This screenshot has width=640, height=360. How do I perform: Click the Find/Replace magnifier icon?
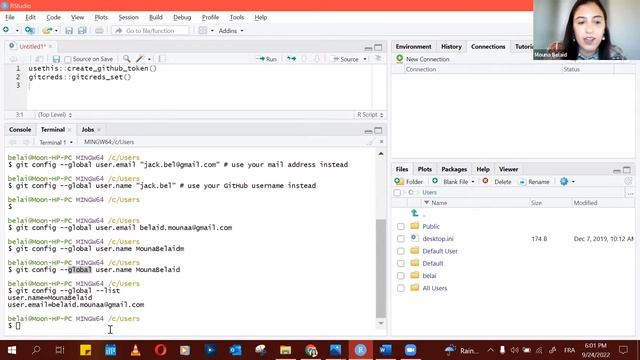[x=127, y=59]
